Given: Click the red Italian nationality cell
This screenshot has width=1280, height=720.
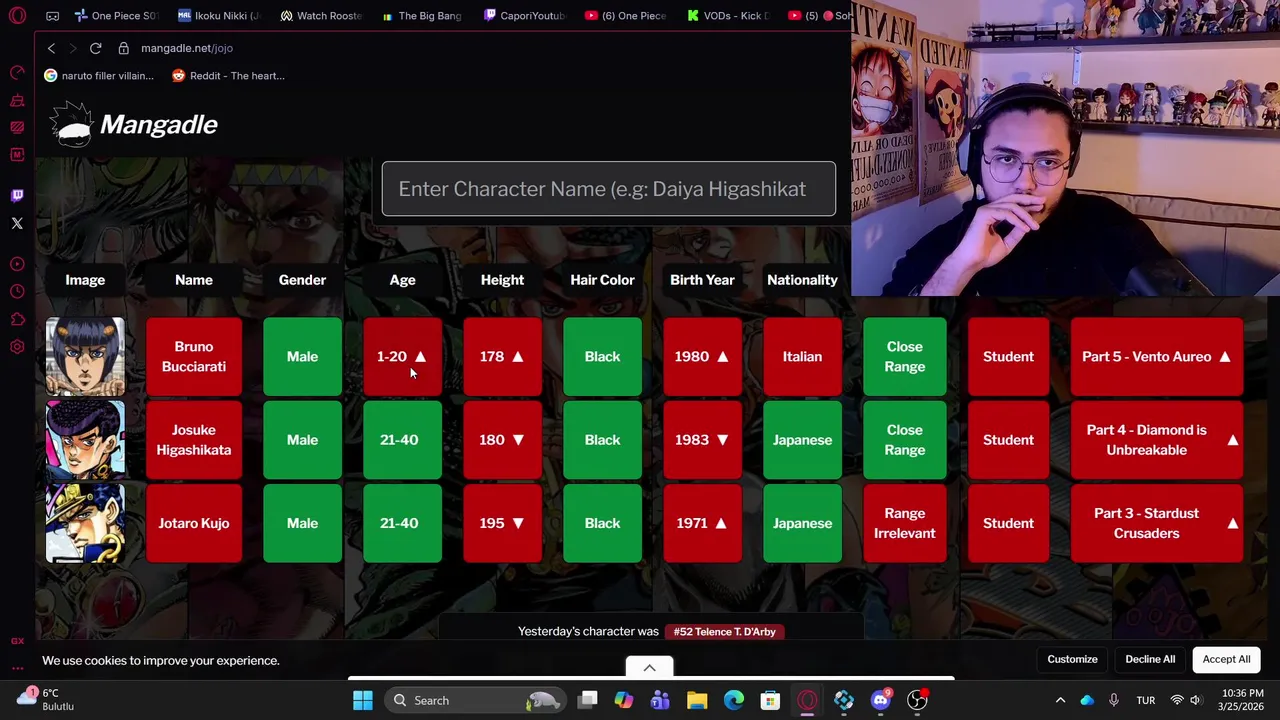Looking at the screenshot, I should coord(802,357).
